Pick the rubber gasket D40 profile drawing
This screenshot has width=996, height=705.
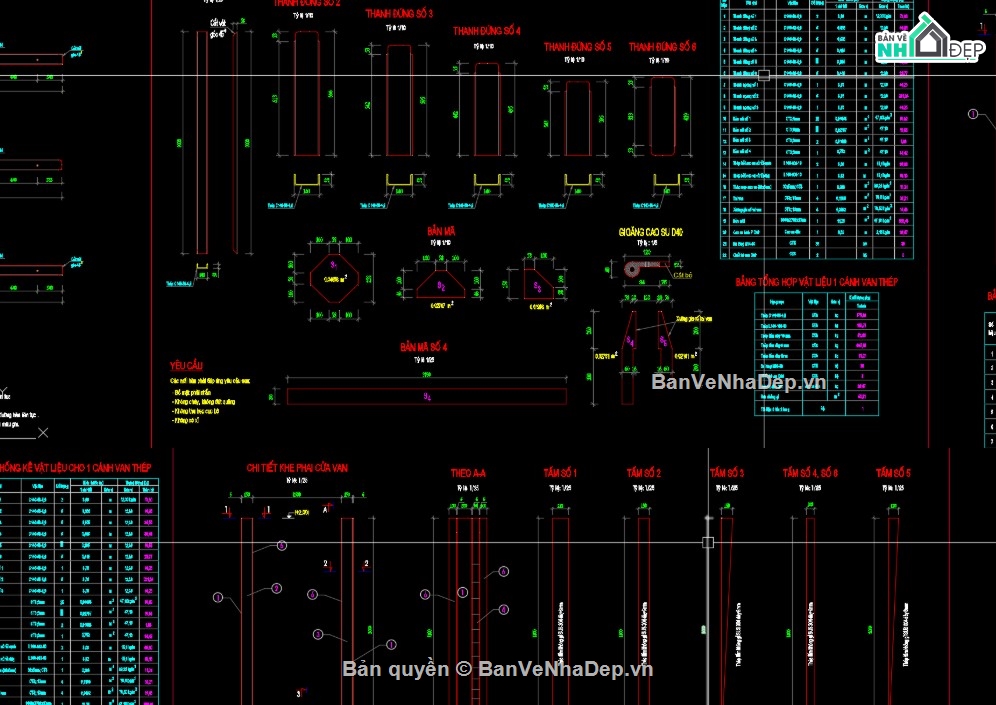645,267
